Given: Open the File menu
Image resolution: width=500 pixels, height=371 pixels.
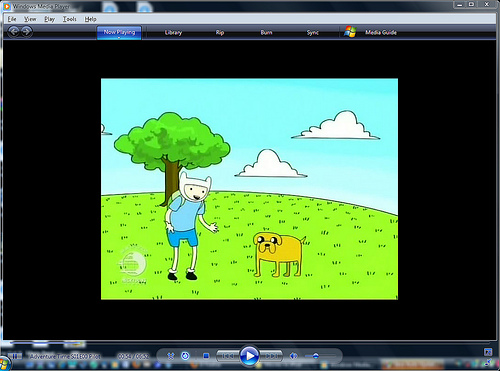Looking at the screenshot, I should pyautogui.click(x=12, y=19).
